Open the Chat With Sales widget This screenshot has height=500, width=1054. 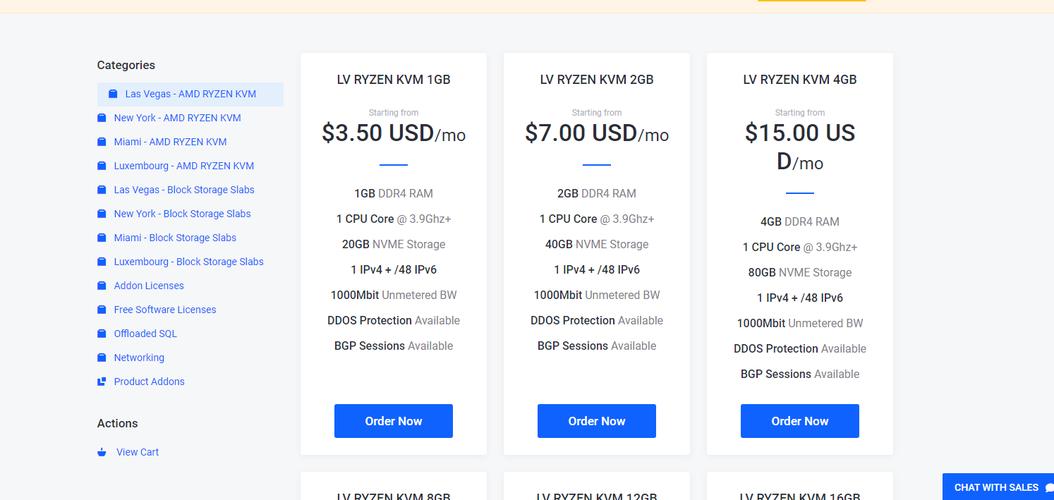pos(998,487)
